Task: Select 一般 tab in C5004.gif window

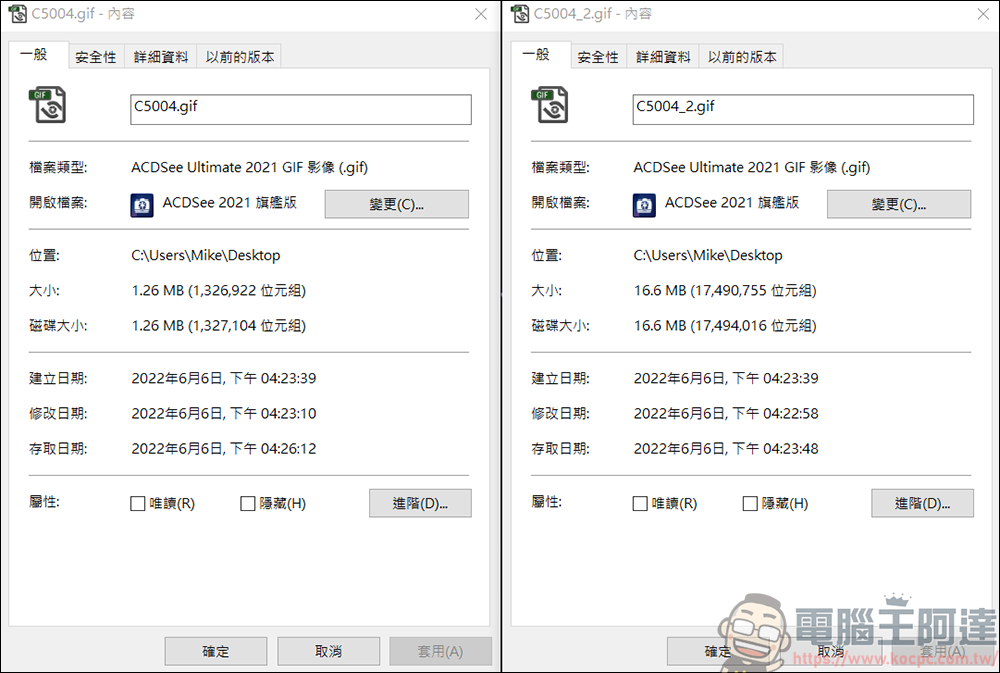Action: coord(36,55)
